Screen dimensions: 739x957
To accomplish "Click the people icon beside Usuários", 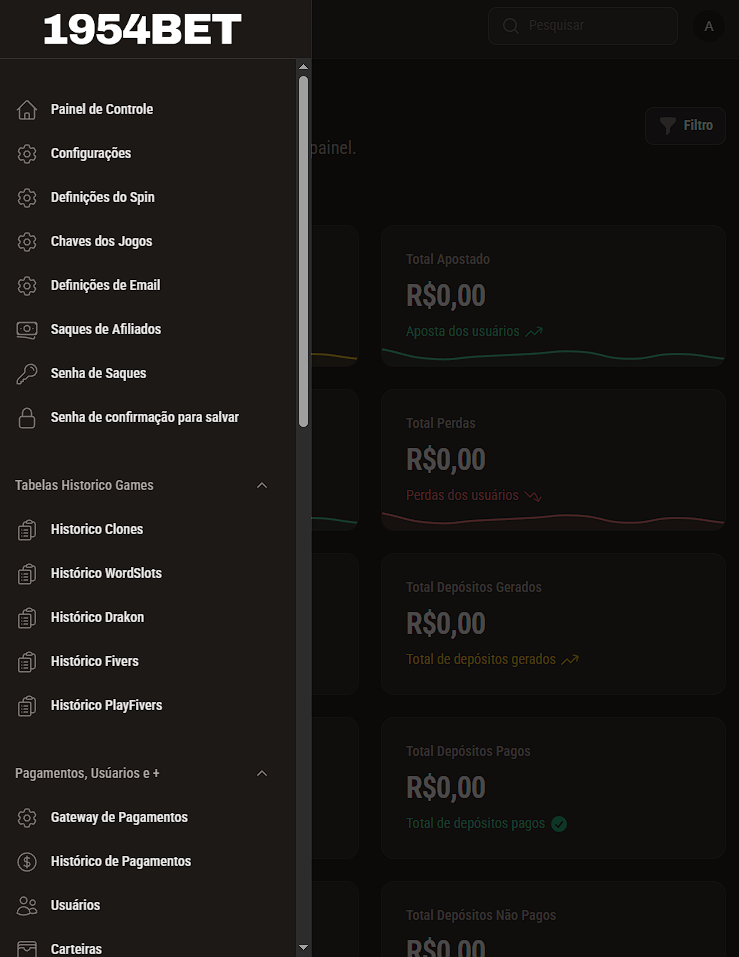I will 27,905.
